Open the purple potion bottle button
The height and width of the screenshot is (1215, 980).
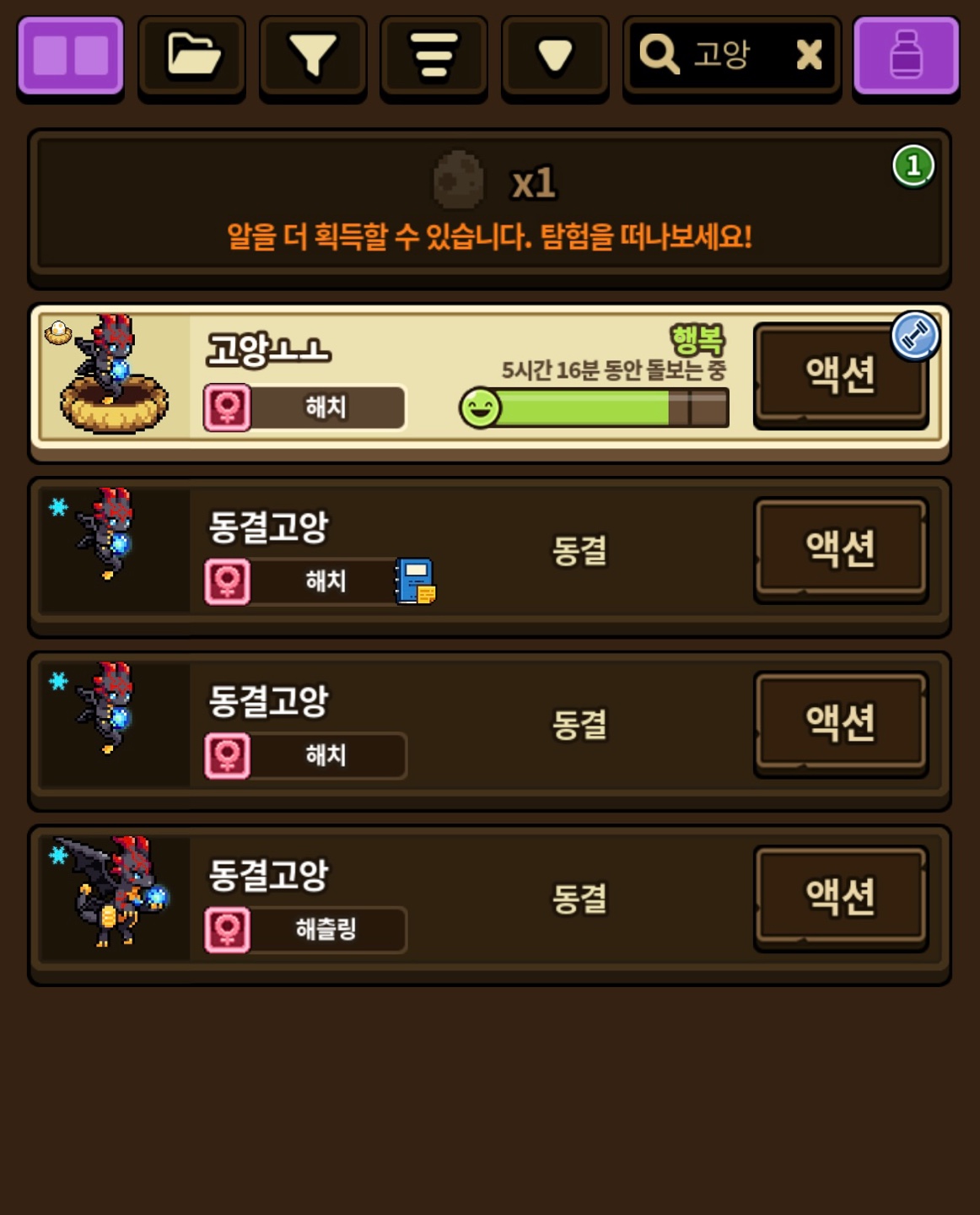(906, 56)
